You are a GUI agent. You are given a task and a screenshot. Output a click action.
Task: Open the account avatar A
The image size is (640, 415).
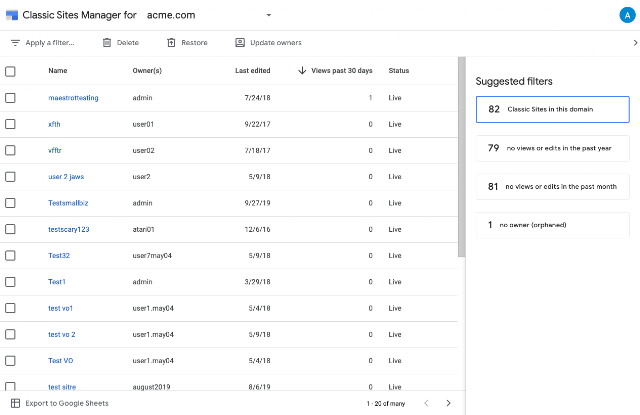[x=627, y=15]
